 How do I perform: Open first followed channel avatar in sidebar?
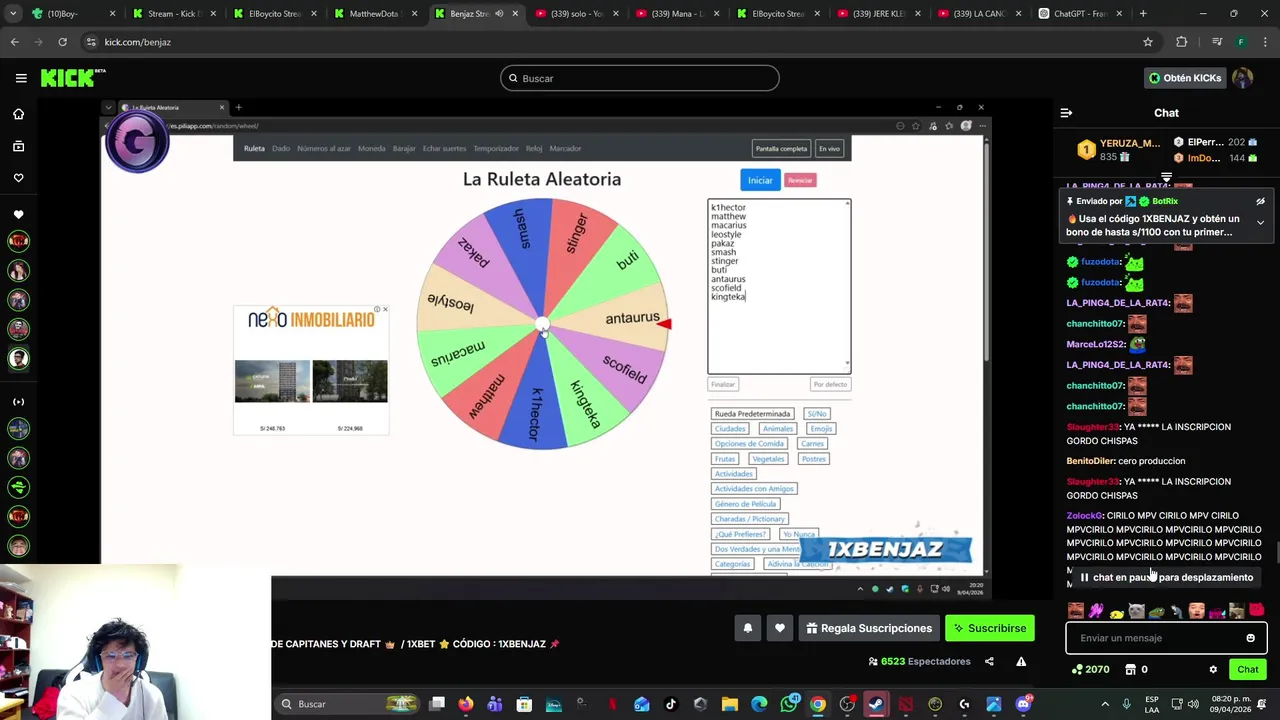(x=18, y=241)
